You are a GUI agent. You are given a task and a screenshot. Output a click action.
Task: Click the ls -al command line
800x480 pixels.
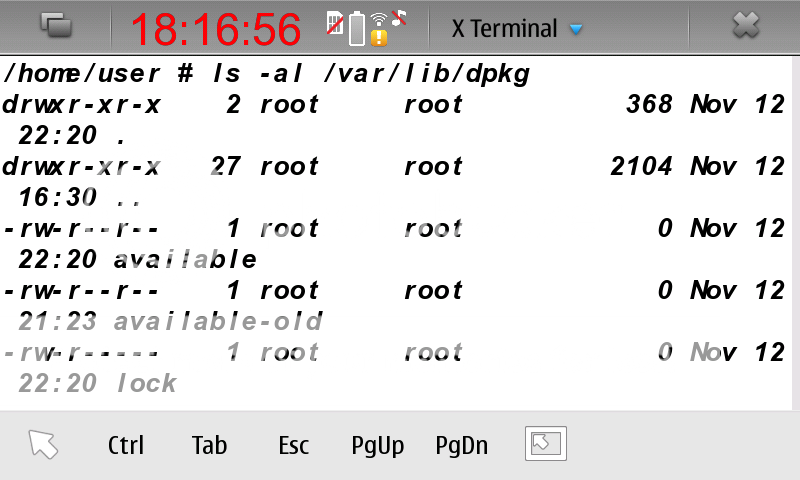pos(266,74)
